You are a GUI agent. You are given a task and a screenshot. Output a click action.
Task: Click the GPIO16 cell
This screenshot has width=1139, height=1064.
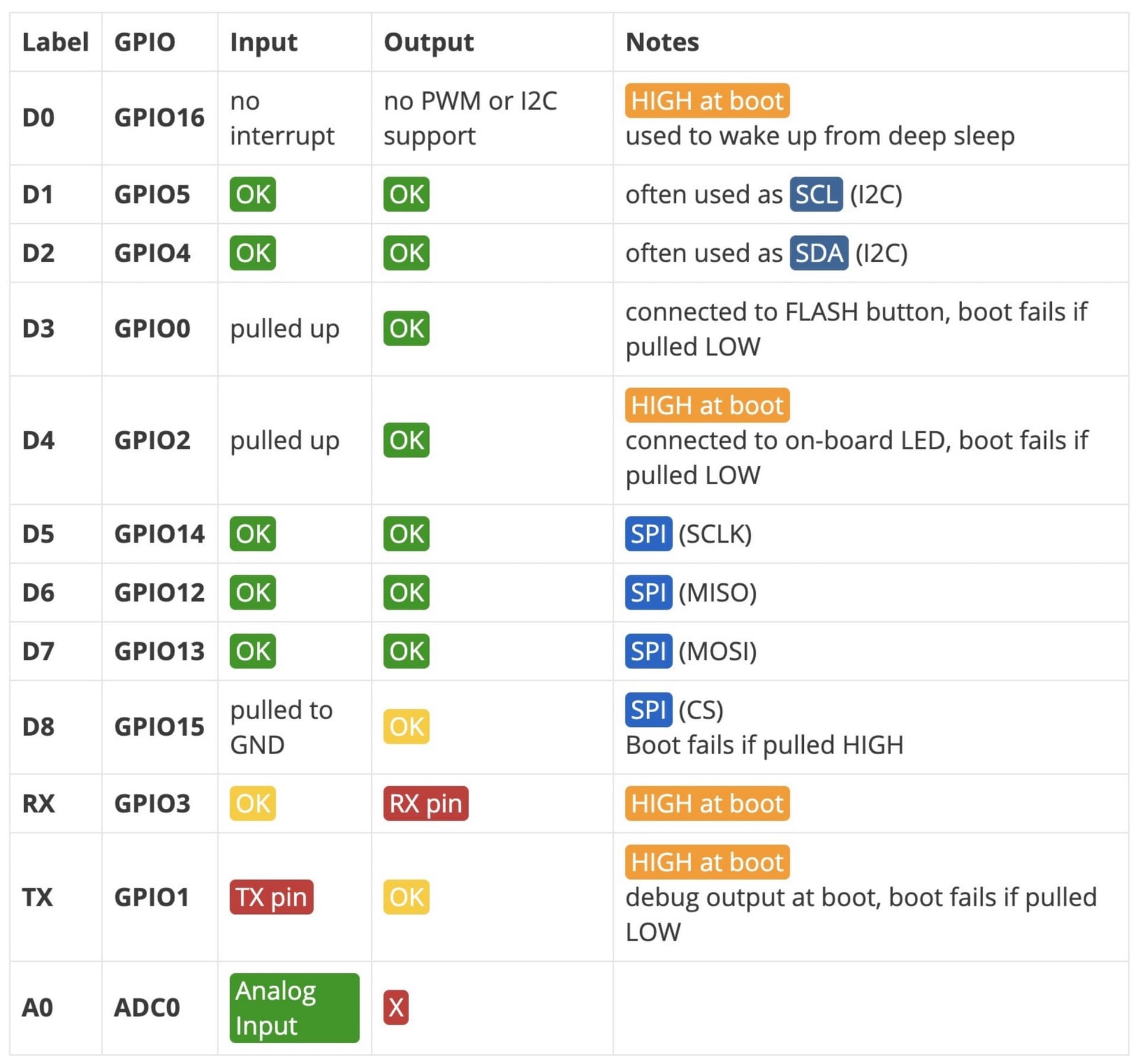159,118
